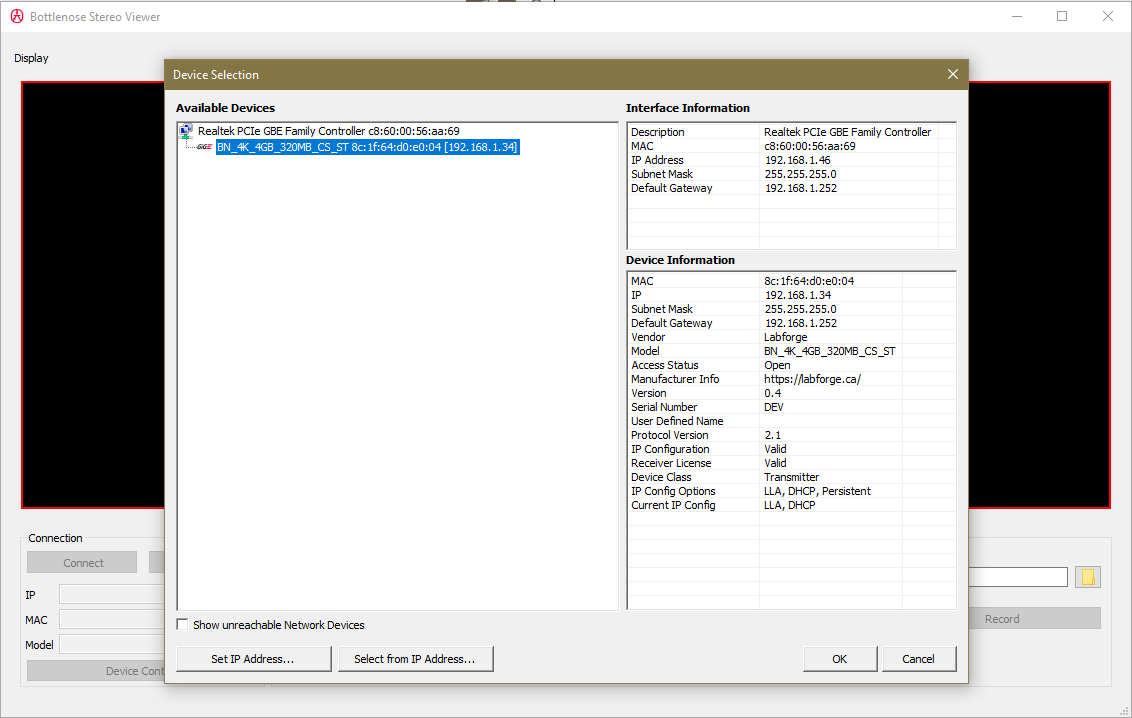Image resolution: width=1132 pixels, height=718 pixels.
Task: Click Access Status value Open
Action: click(x=778, y=365)
